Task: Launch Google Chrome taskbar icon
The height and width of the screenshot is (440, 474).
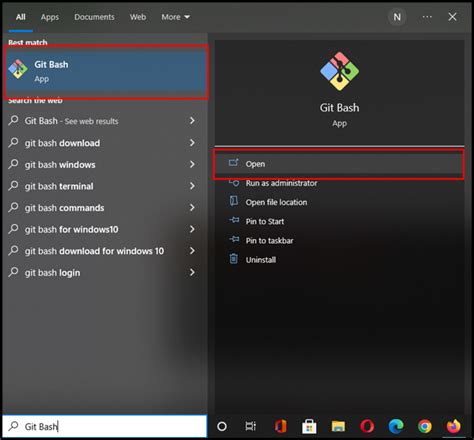Action: 425,426
